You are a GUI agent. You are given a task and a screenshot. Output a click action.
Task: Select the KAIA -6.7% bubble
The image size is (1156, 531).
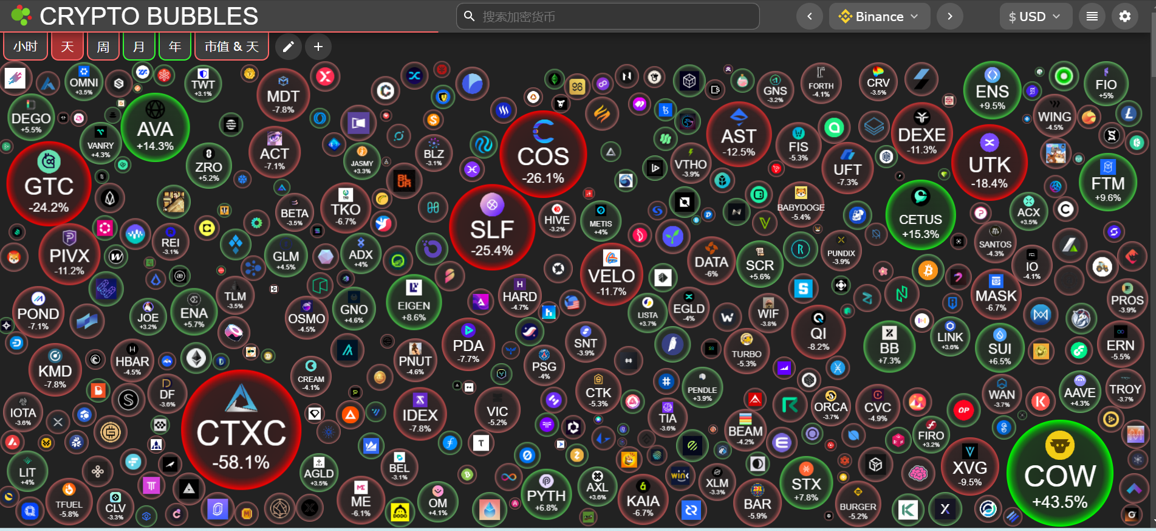(x=644, y=498)
